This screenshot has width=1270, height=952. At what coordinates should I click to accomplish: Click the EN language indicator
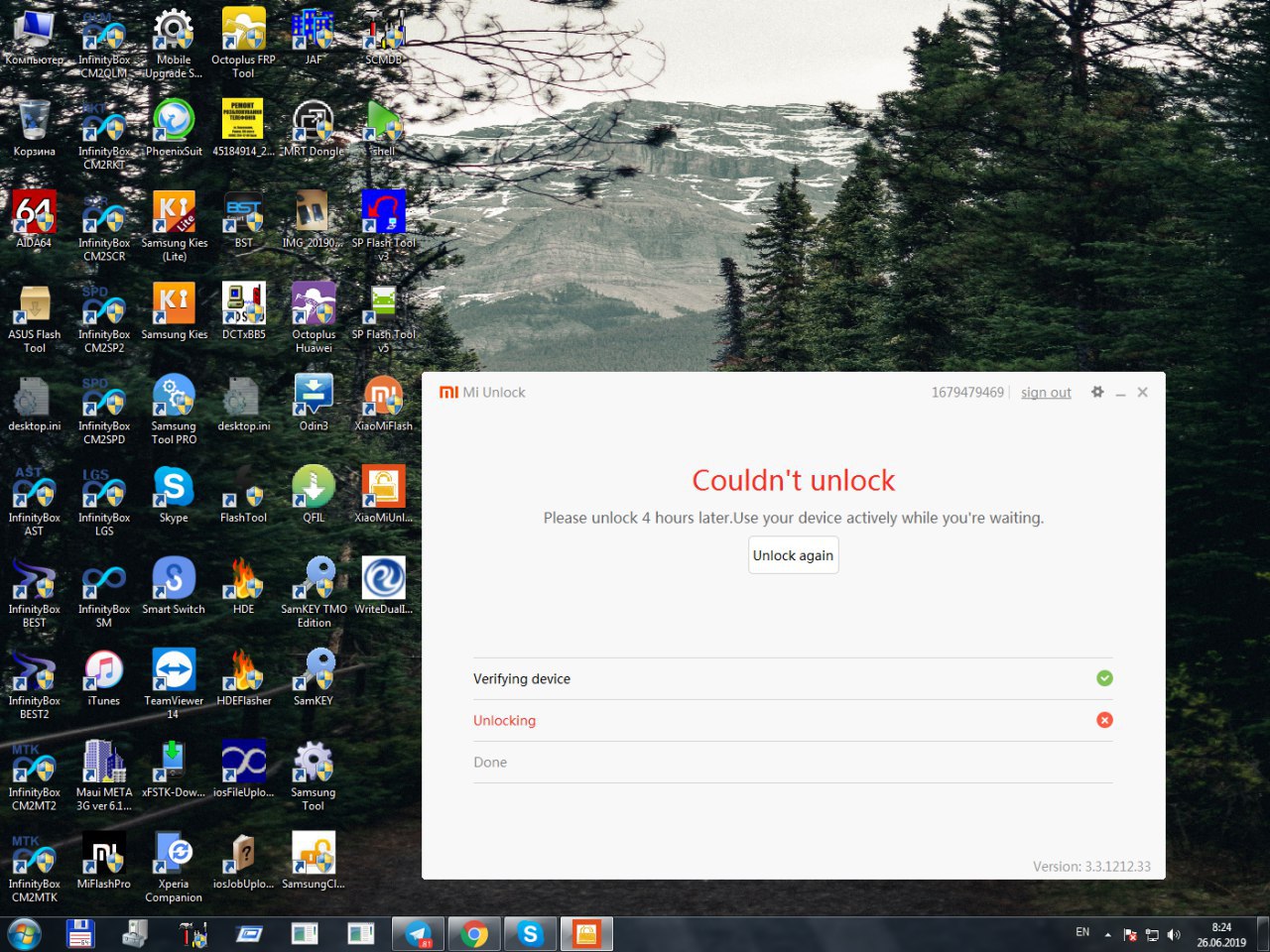pyautogui.click(x=1082, y=932)
